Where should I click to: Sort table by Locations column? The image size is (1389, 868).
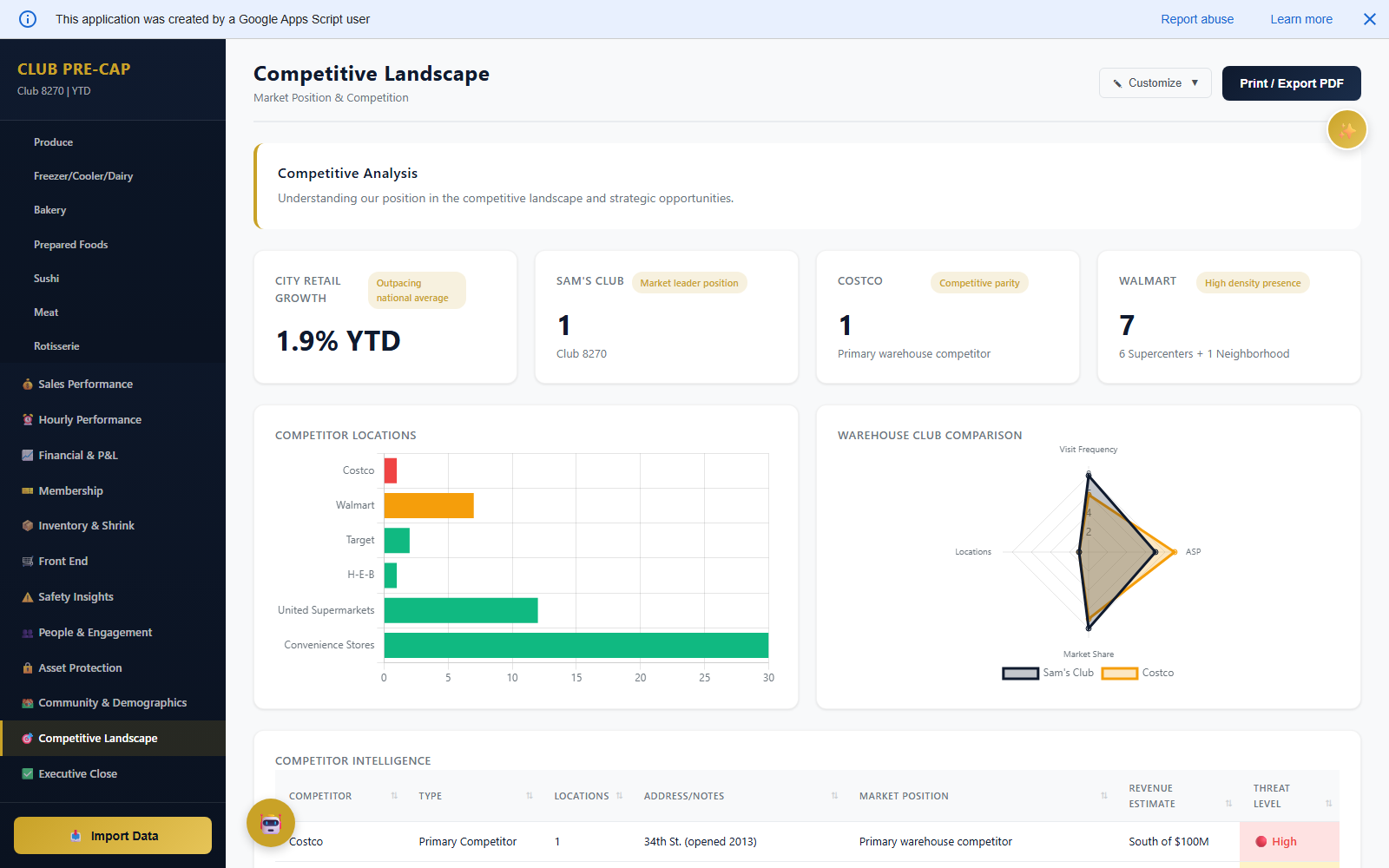[588, 796]
